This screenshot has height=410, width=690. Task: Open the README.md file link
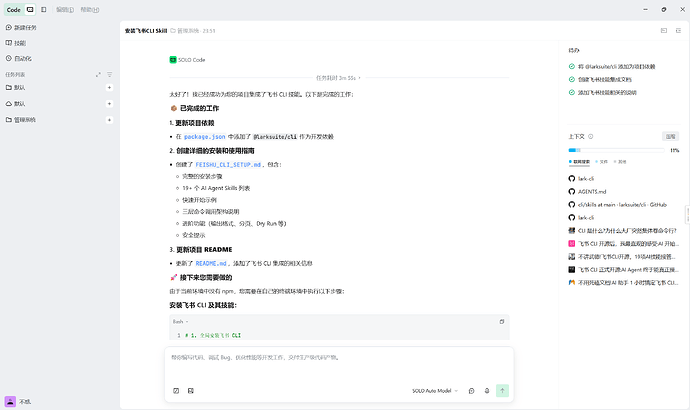(x=211, y=264)
